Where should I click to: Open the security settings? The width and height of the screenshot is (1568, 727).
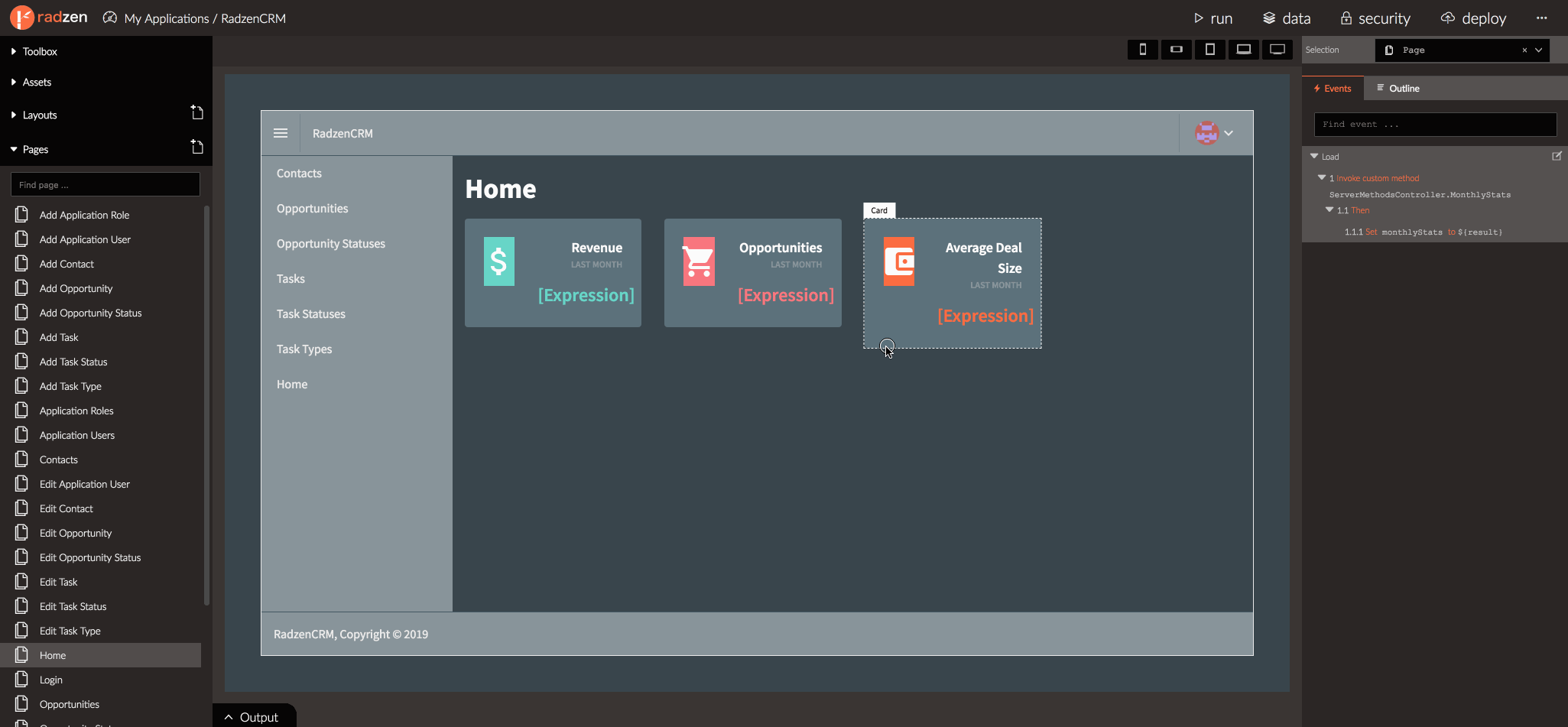(x=1375, y=18)
